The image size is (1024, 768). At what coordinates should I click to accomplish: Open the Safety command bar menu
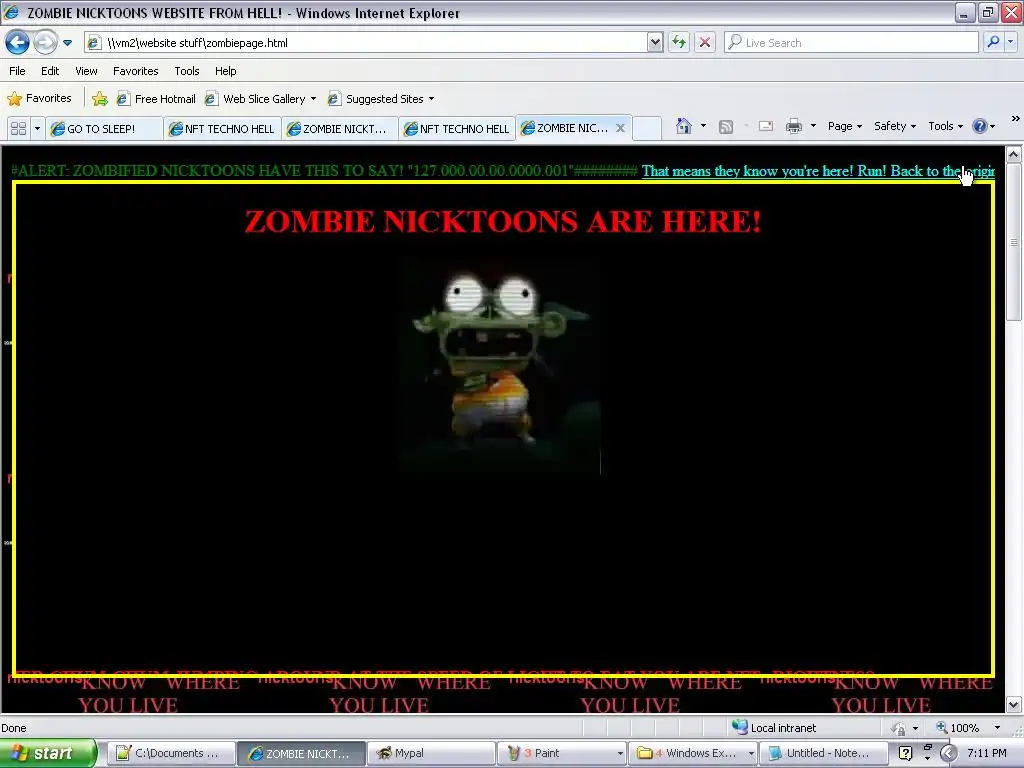click(895, 126)
